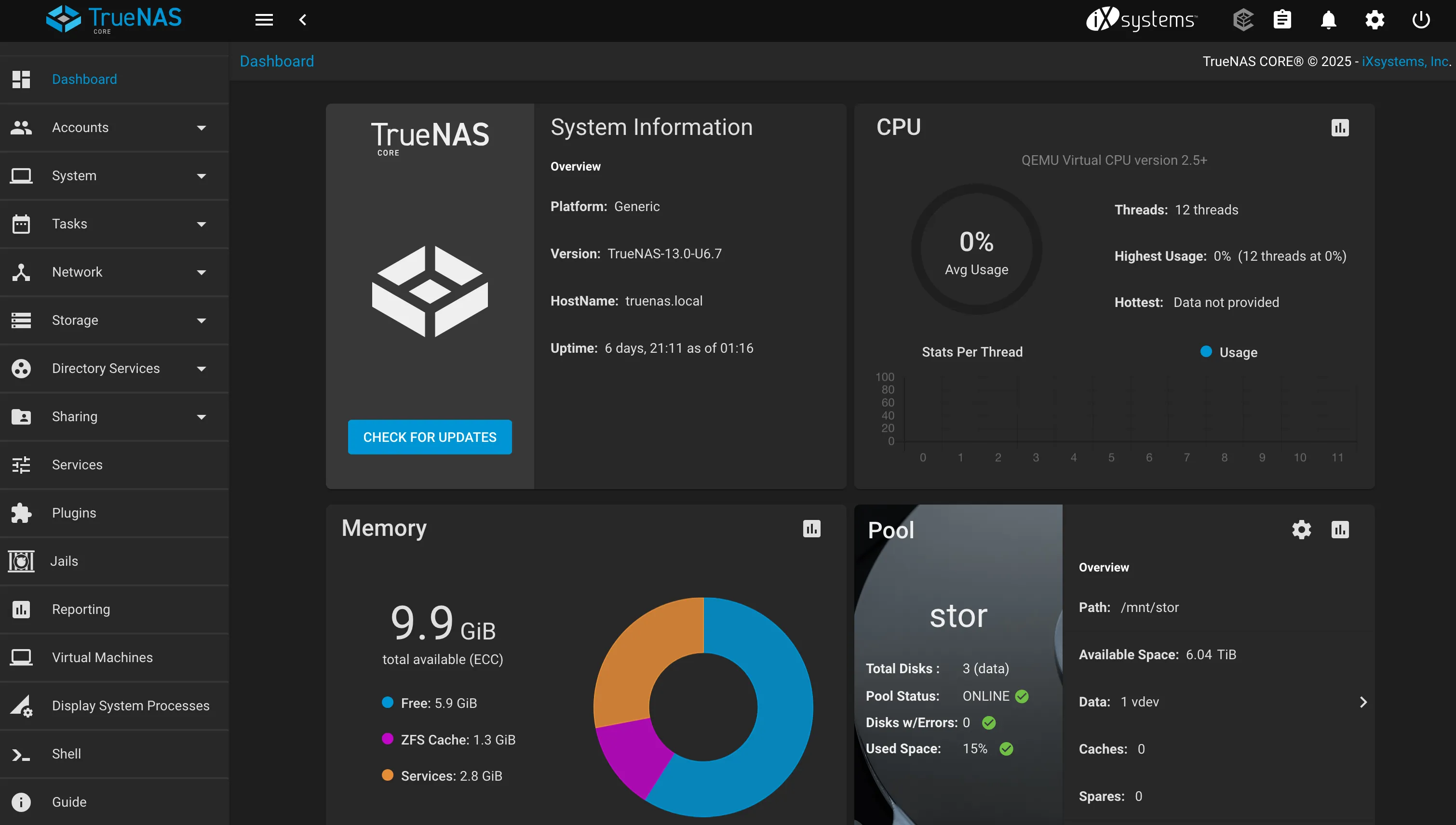Expand the Accounts menu arrow
Image resolution: width=1456 pixels, height=825 pixels.
pyautogui.click(x=201, y=128)
